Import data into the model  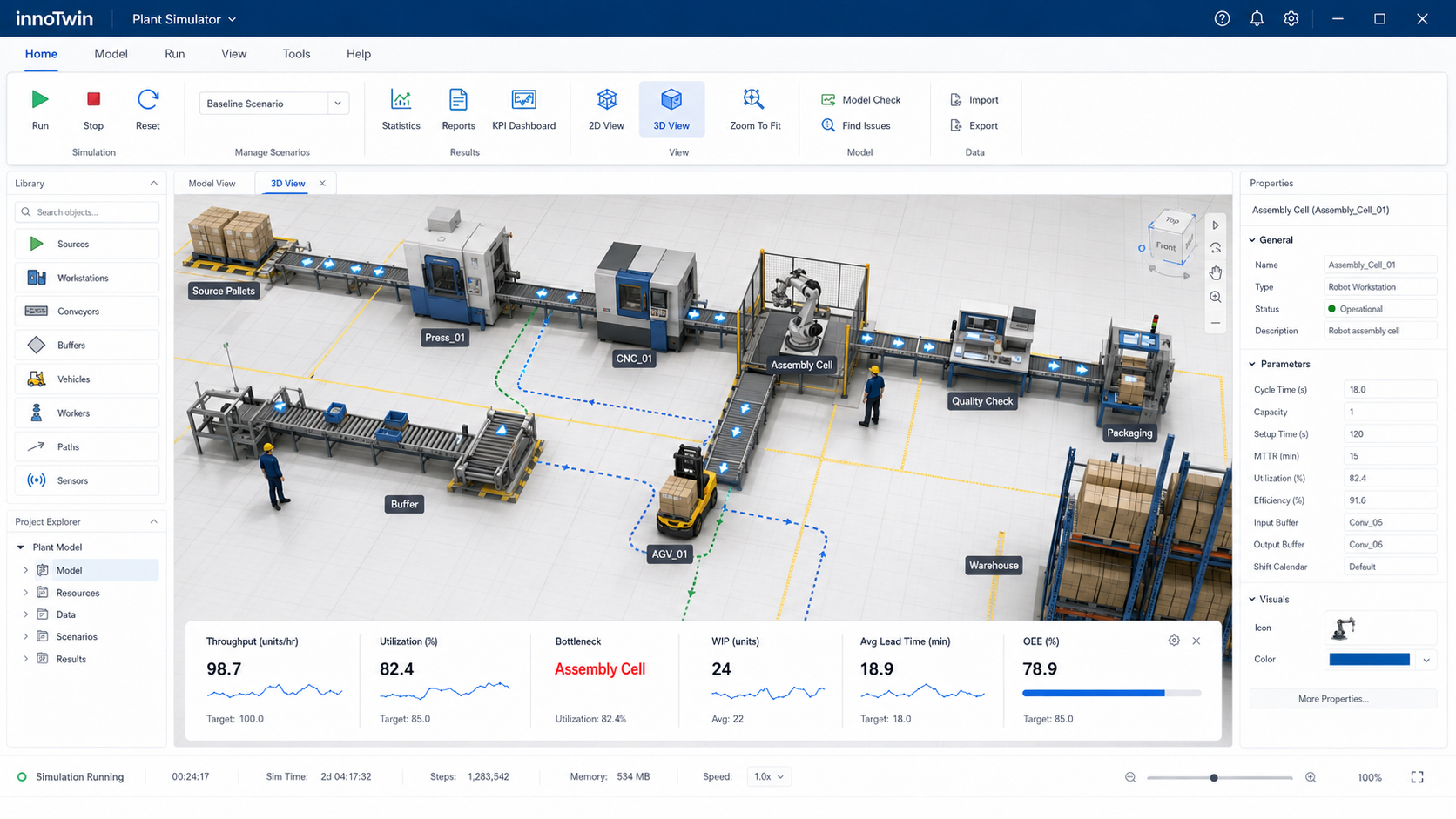pos(974,99)
